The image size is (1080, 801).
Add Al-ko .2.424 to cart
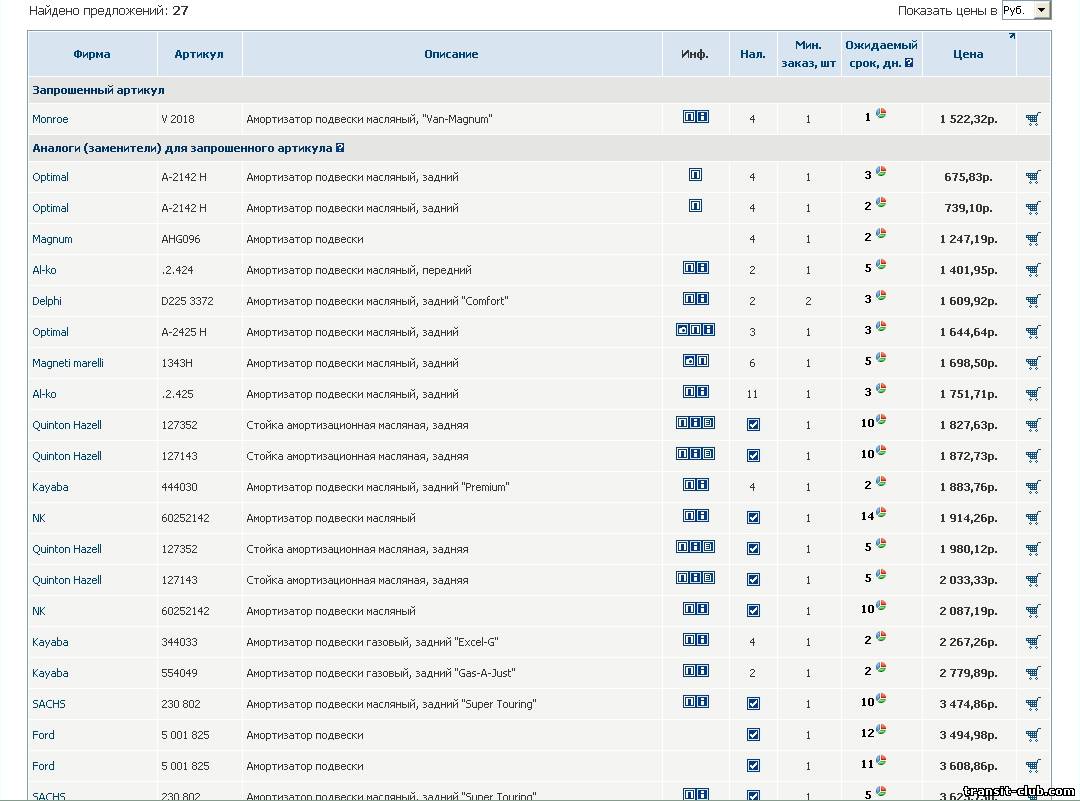coord(1032,270)
